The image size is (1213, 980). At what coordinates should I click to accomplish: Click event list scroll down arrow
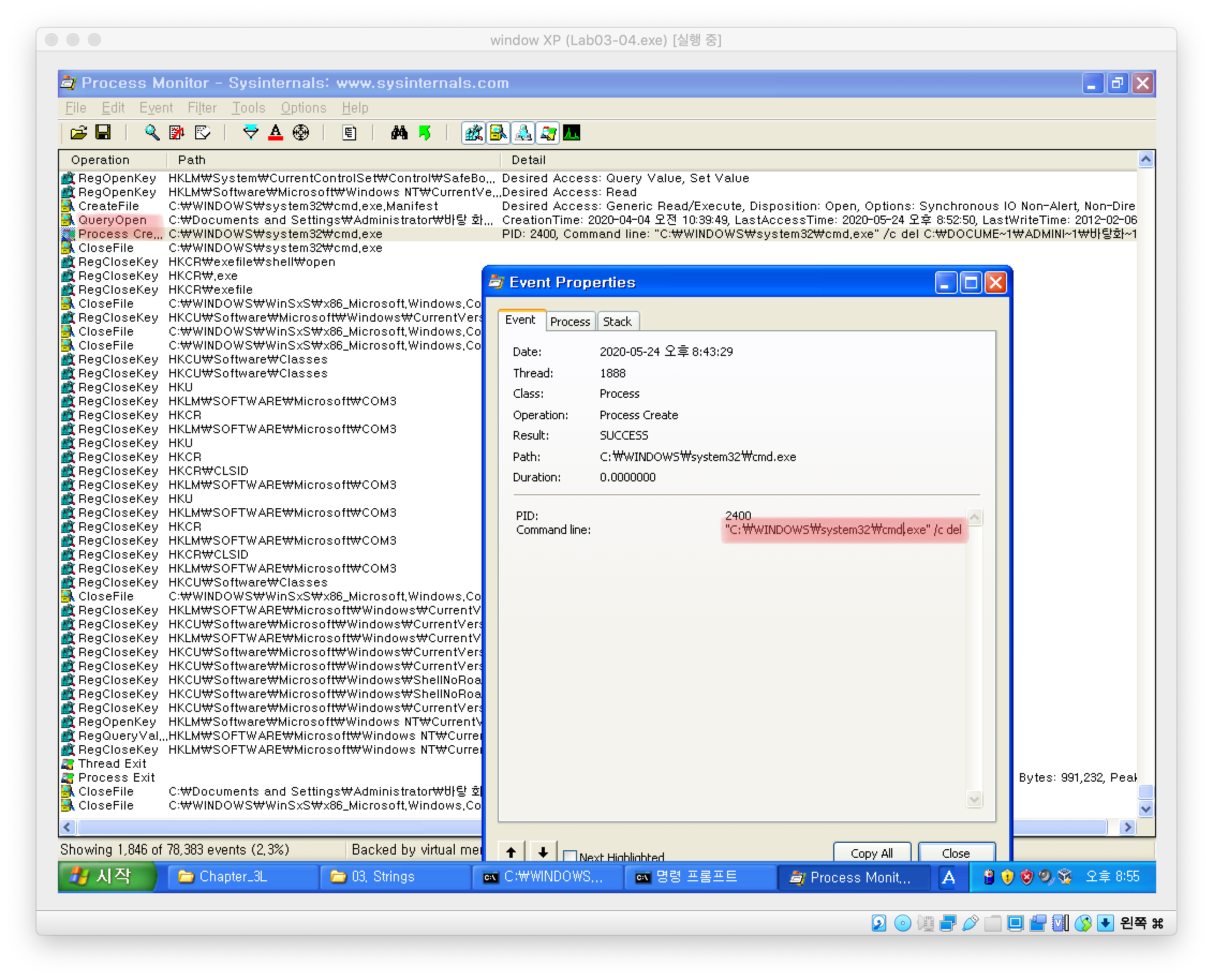tap(1146, 808)
